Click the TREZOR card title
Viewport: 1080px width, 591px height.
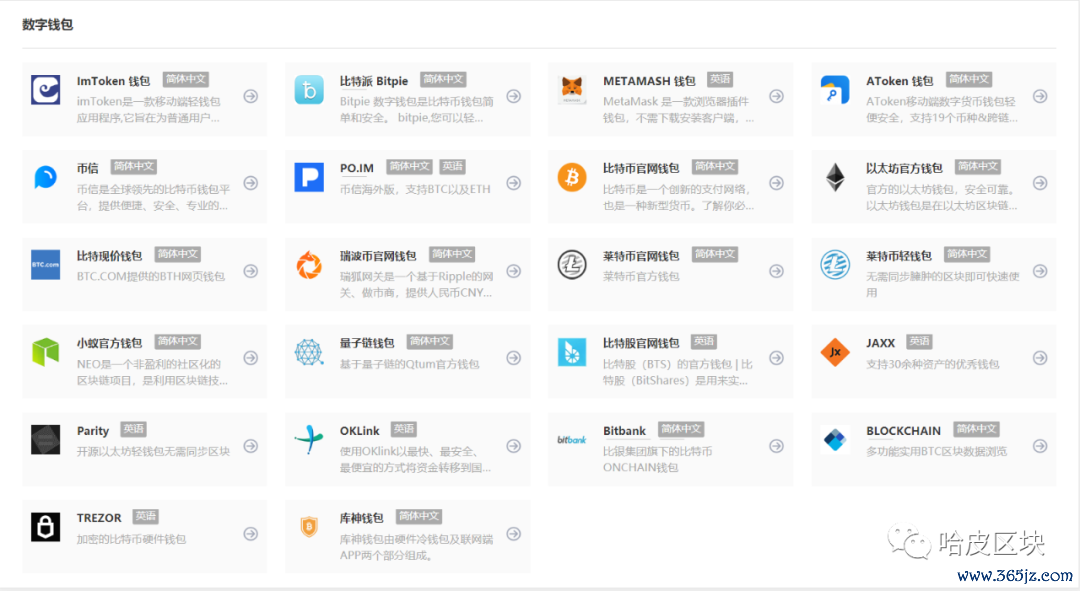pyautogui.click(x=99, y=518)
